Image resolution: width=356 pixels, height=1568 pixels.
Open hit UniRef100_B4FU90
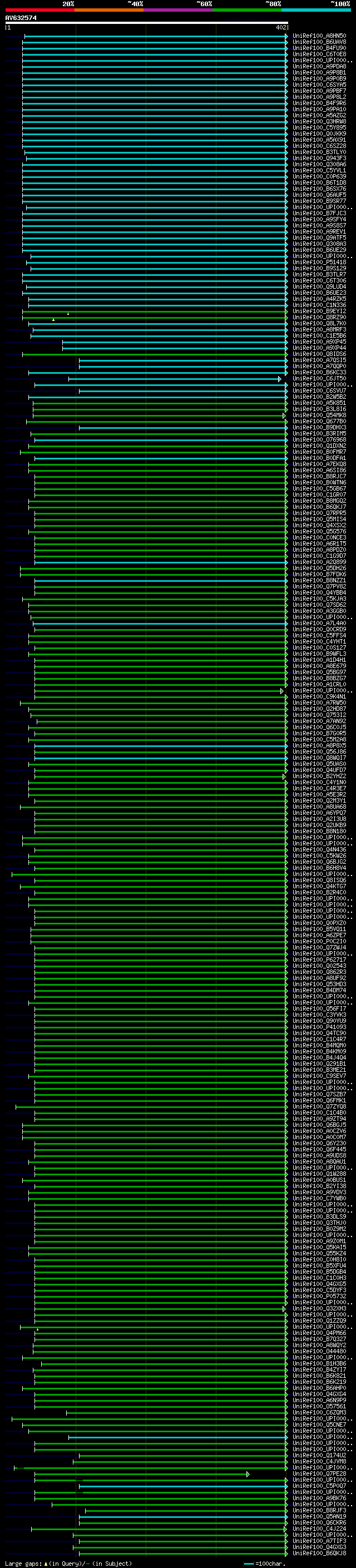(x=319, y=49)
